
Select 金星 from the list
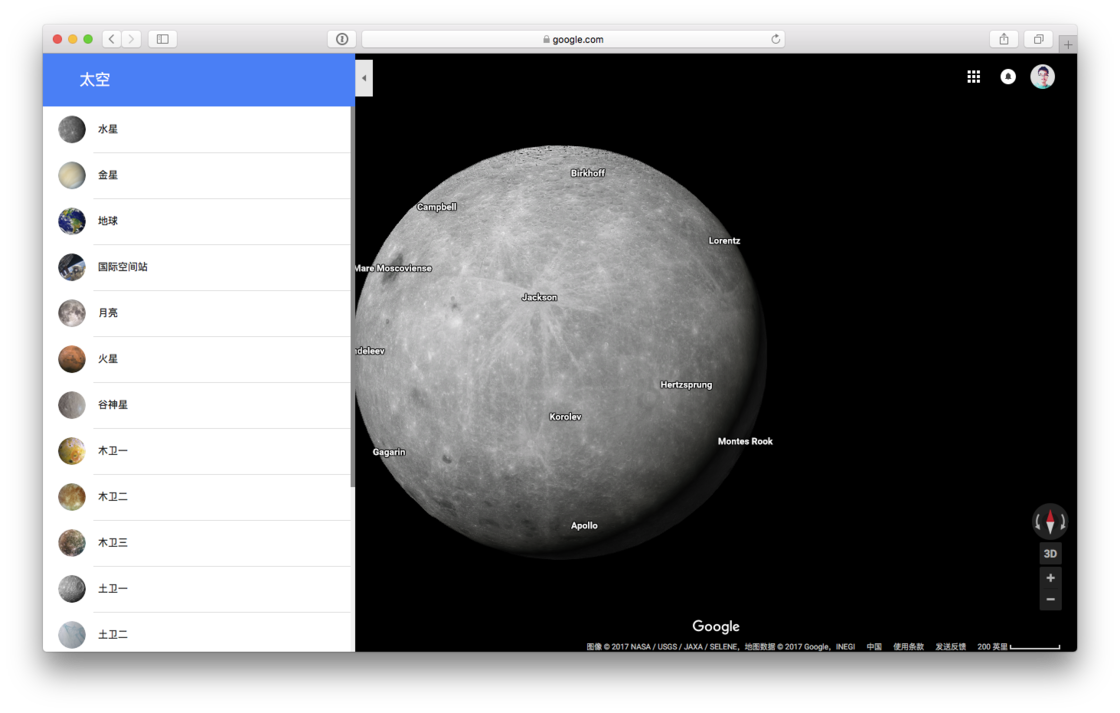(197, 175)
